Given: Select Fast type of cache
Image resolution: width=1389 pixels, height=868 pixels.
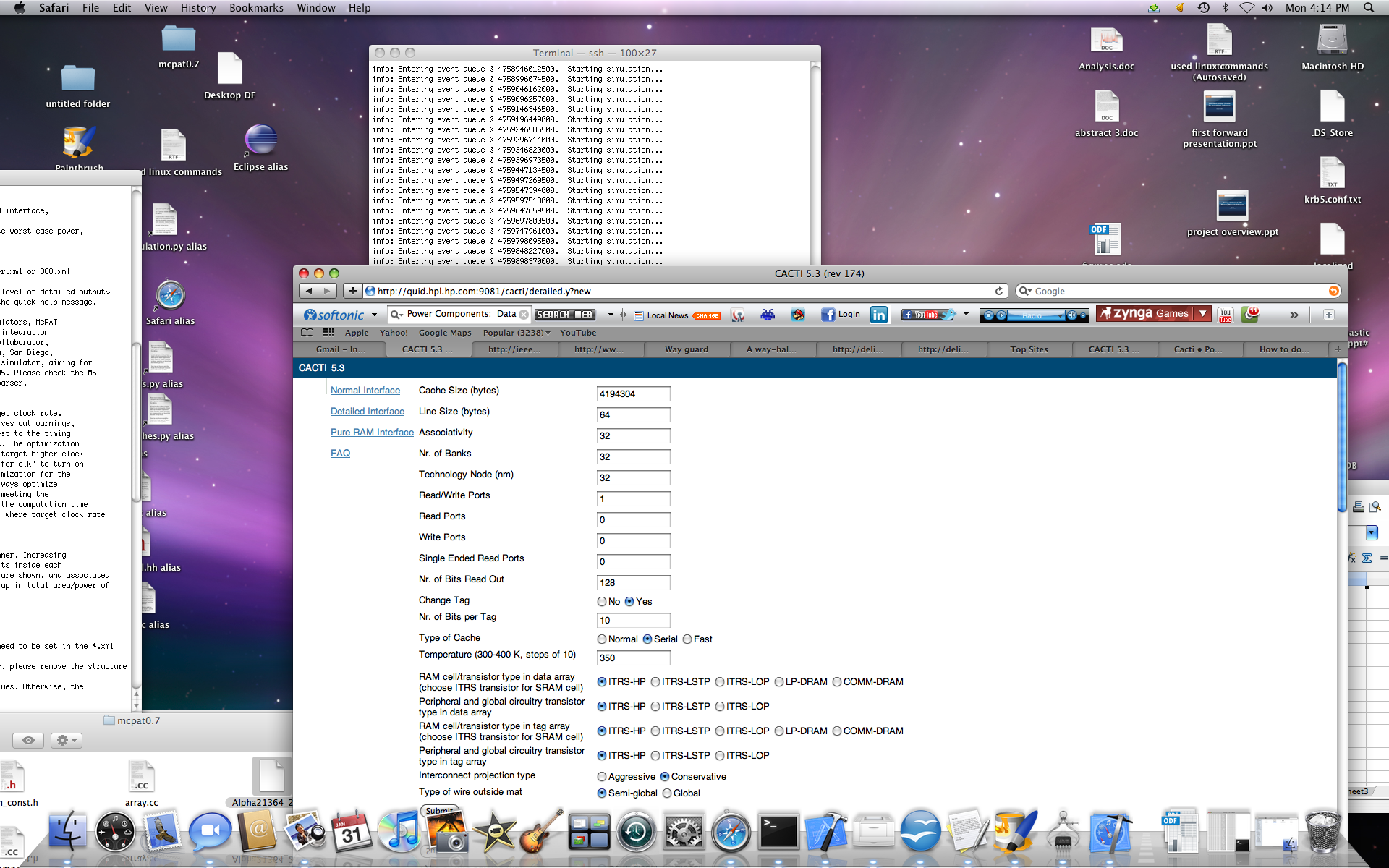Looking at the screenshot, I should [x=687, y=639].
